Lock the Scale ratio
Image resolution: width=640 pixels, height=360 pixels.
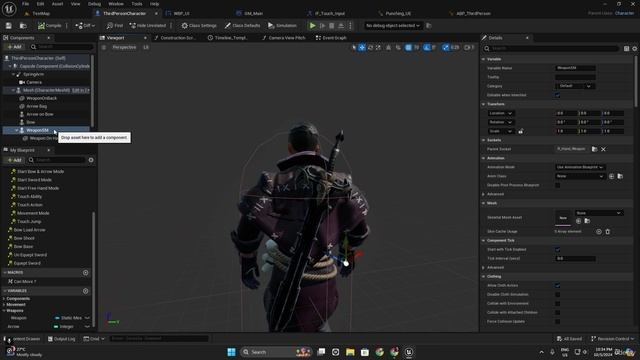(521, 131)
